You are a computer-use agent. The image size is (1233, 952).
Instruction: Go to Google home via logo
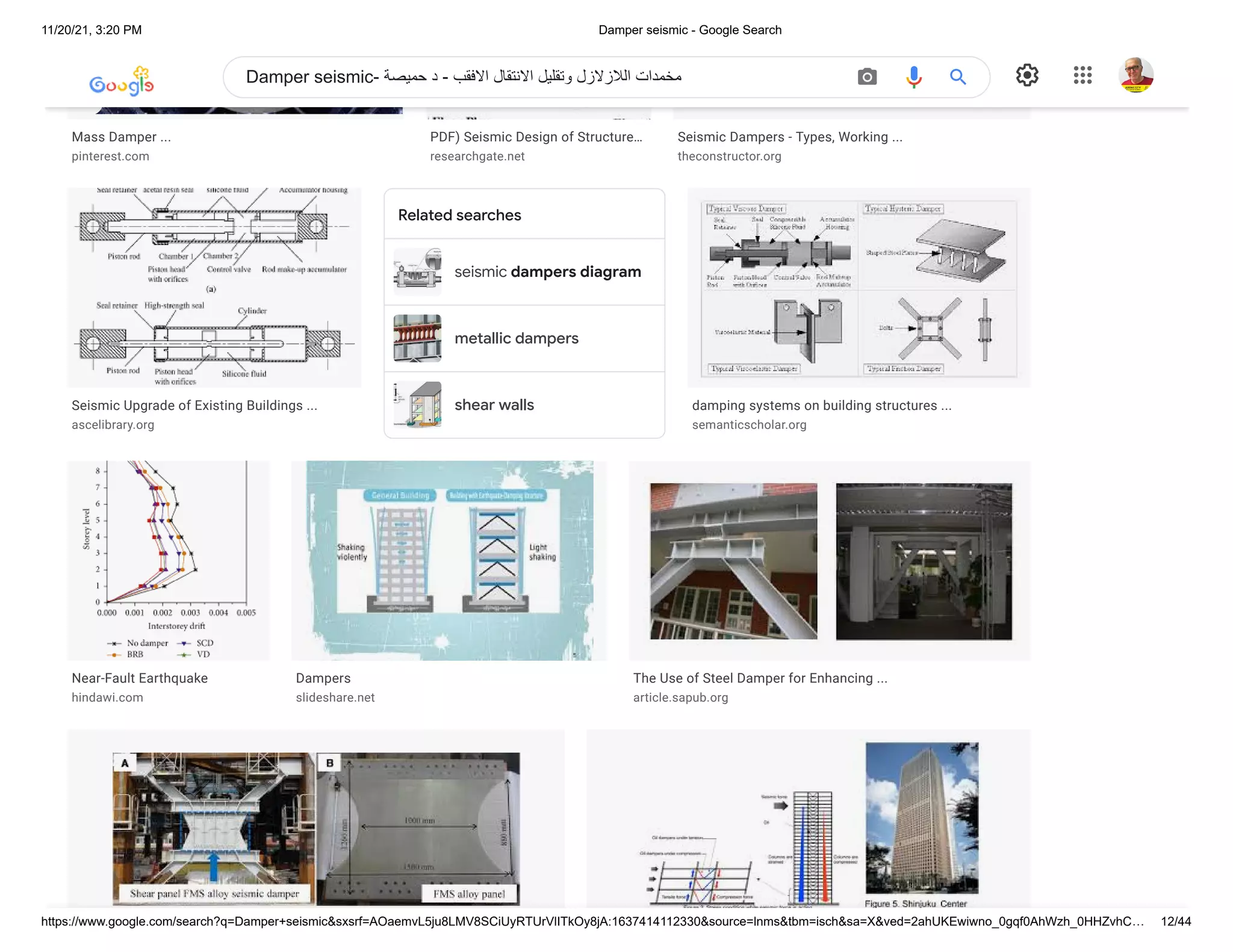[x=122, y=82]
